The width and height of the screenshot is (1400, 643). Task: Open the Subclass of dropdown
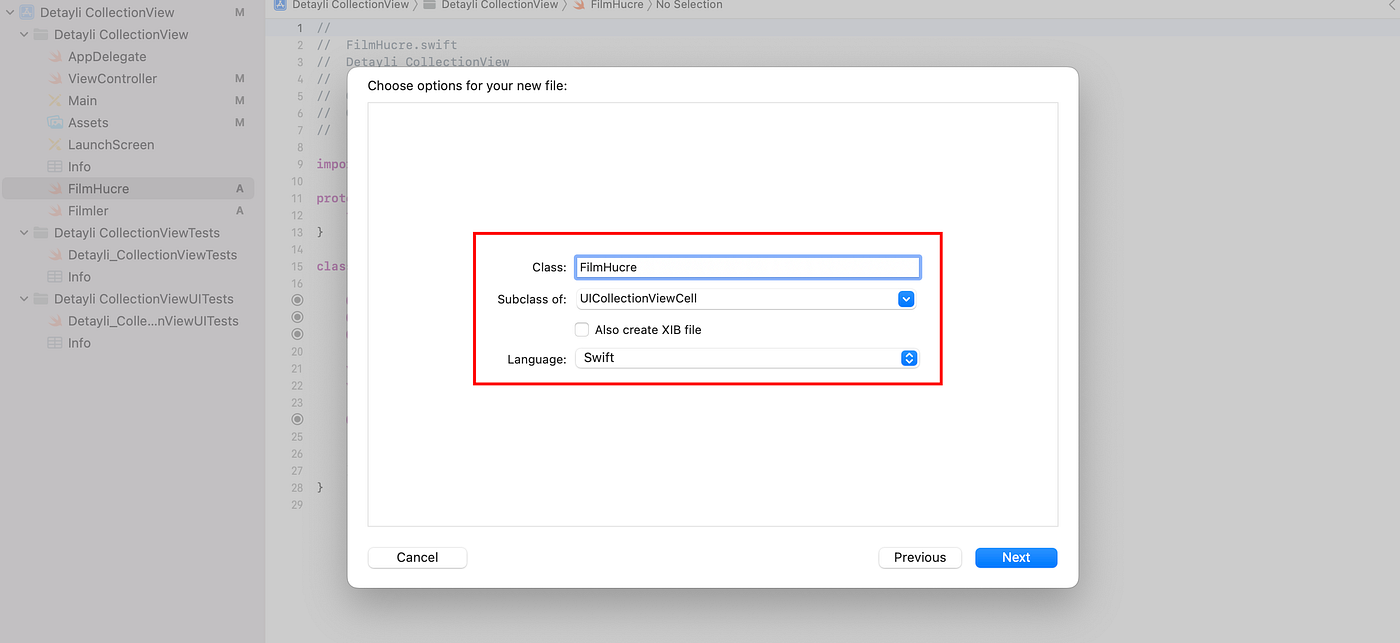(906, 298)
